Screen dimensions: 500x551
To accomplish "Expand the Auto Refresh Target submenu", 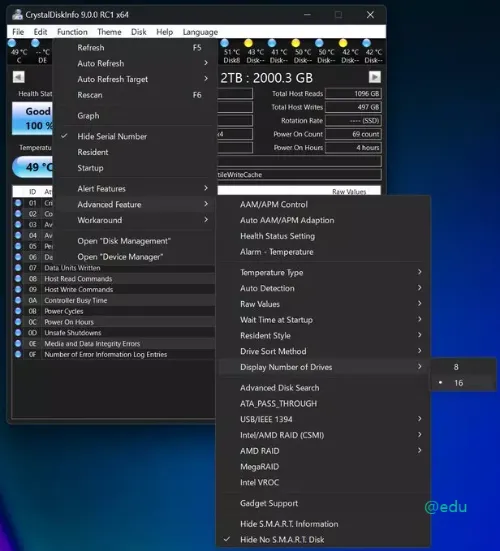I will coord(135,79).
